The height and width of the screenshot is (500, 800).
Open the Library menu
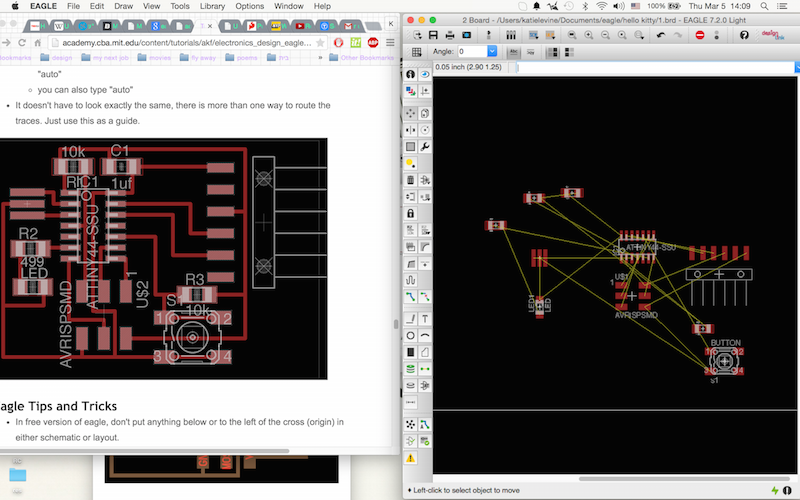[x=212, y=6]
